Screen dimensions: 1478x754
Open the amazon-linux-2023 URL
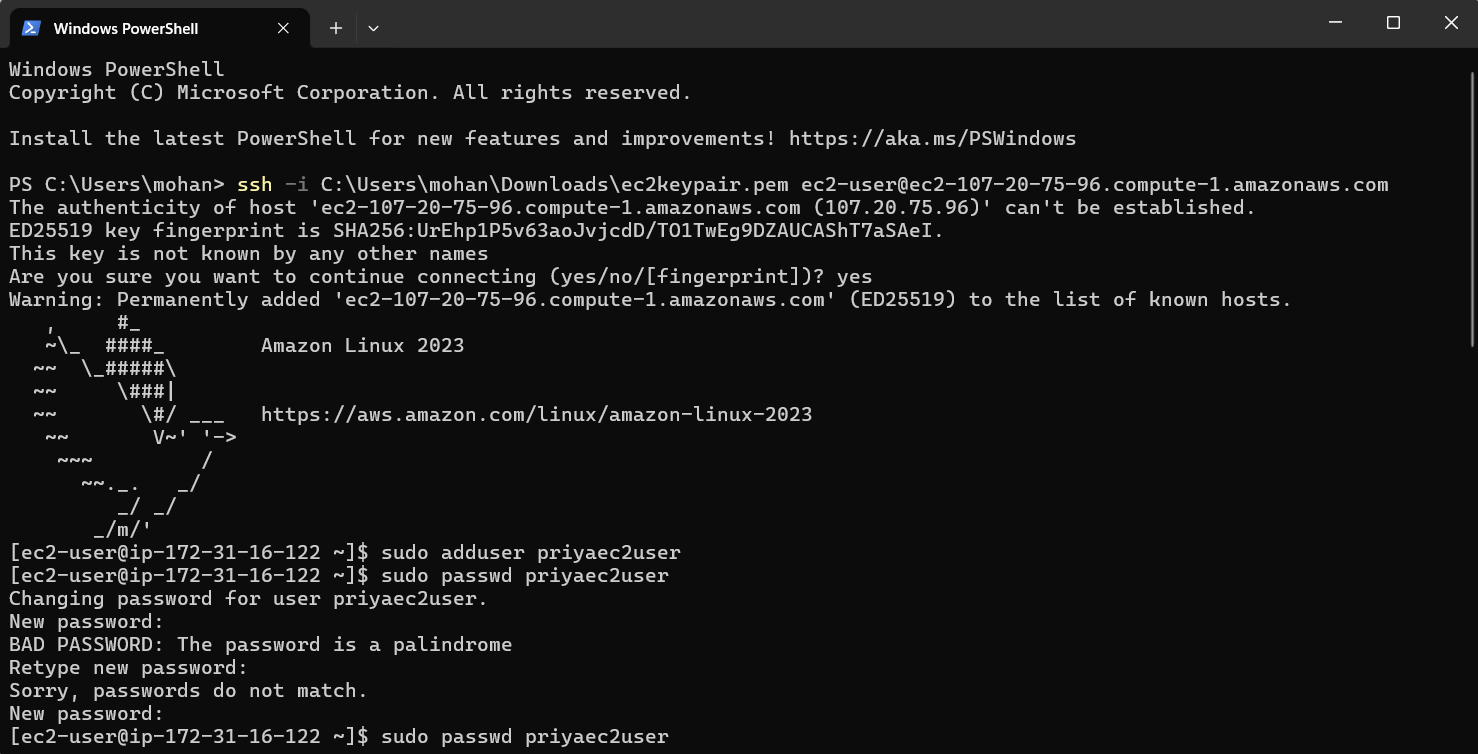click(536, 415)
